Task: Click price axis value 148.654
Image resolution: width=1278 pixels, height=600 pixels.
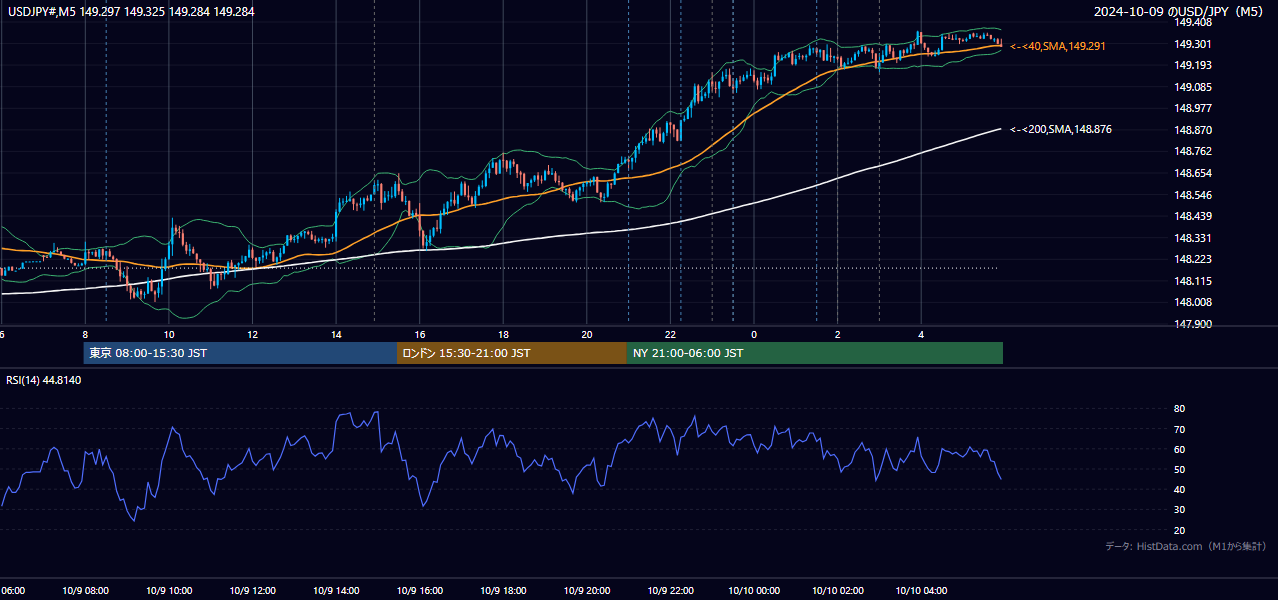Action: (x=1193, y=173)
